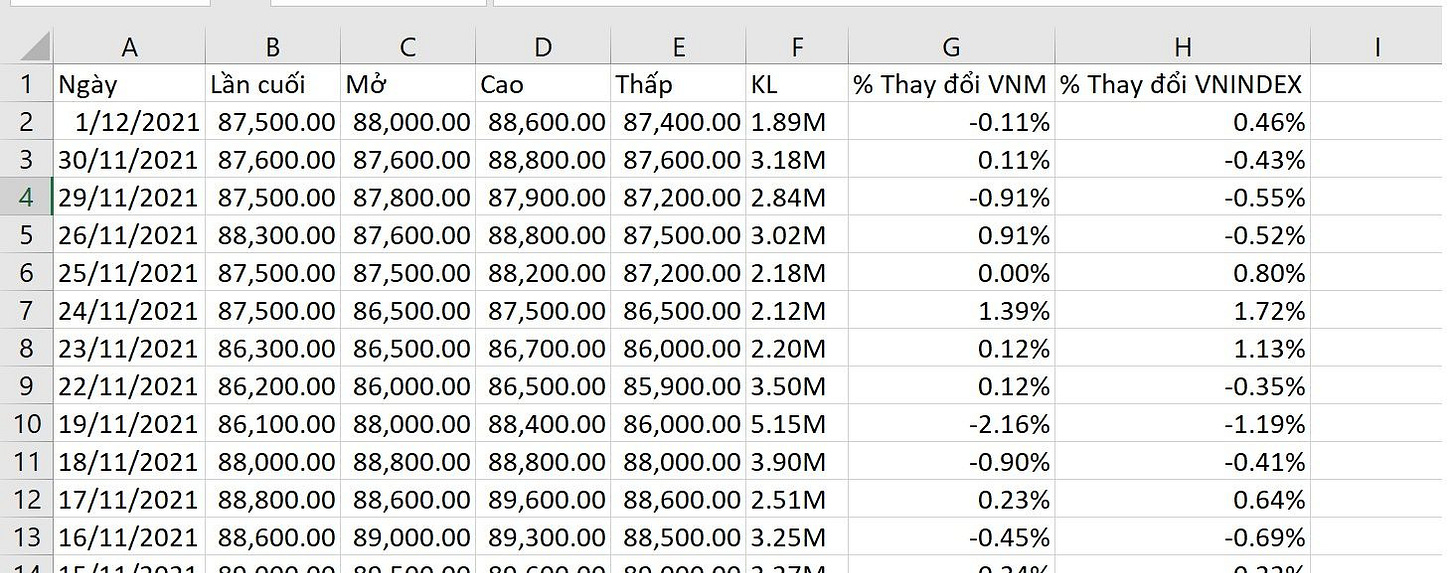Click VNINDEX change cell -1.19%
Image resolution: width=1456 pixels, height=573 pixels.
coord(1183,424)
